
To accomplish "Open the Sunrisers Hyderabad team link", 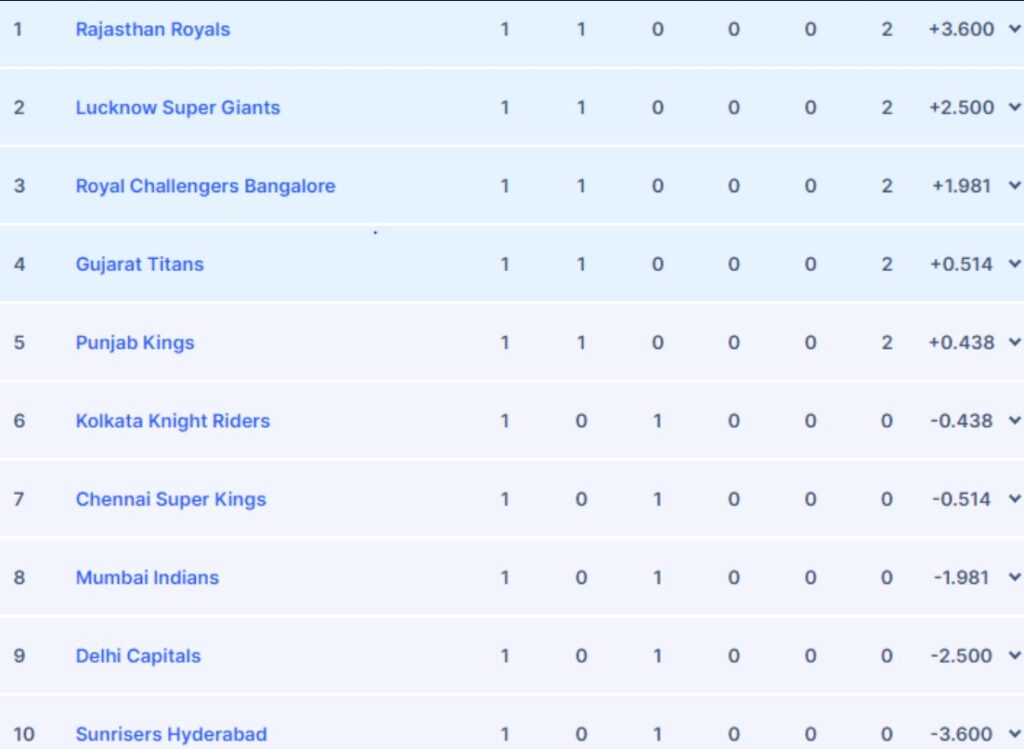I will point(171,734).
